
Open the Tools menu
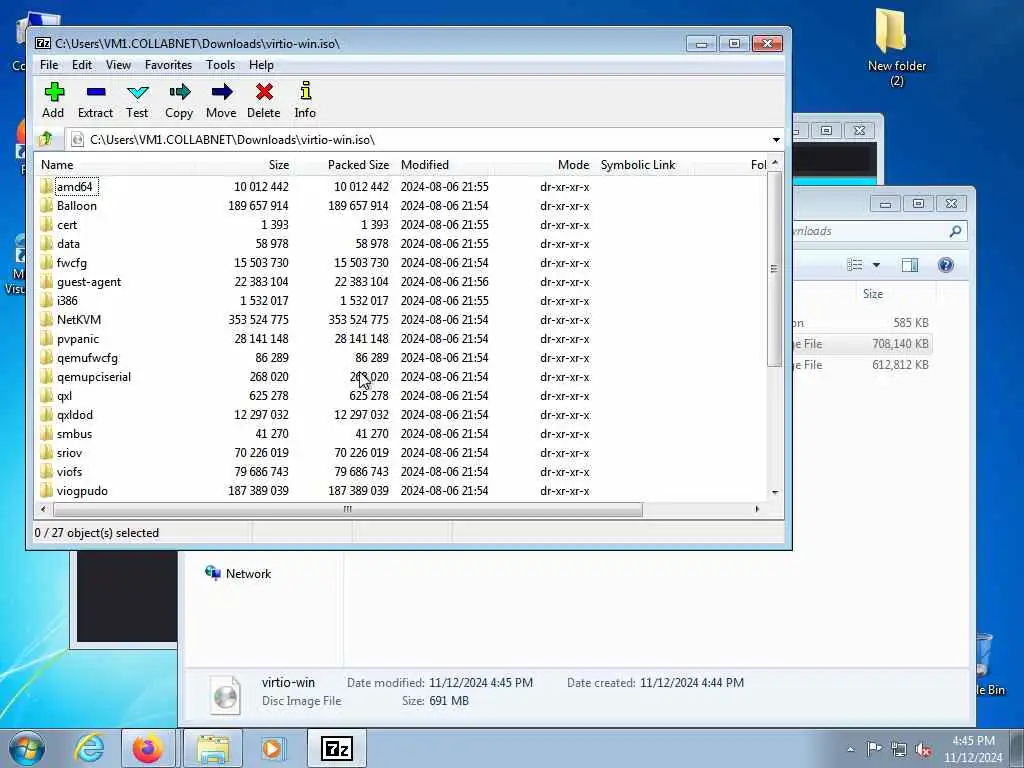(x=220, y=65)
